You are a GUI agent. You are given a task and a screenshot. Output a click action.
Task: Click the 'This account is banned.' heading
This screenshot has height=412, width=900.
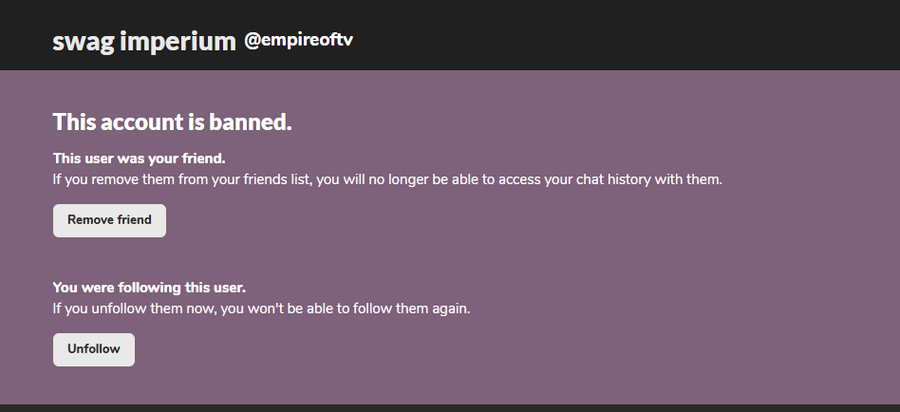coord(172,122)
